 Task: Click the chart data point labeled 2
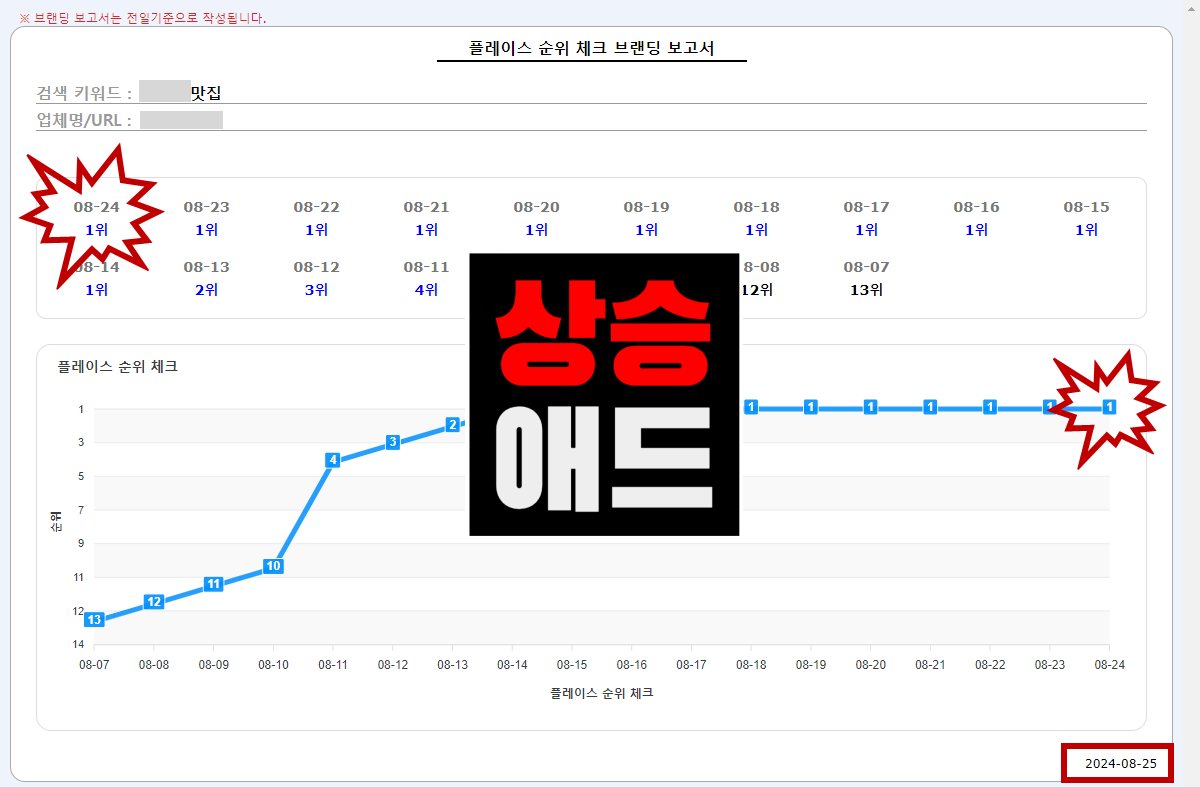pyautogui.click(x=452, y=425)
